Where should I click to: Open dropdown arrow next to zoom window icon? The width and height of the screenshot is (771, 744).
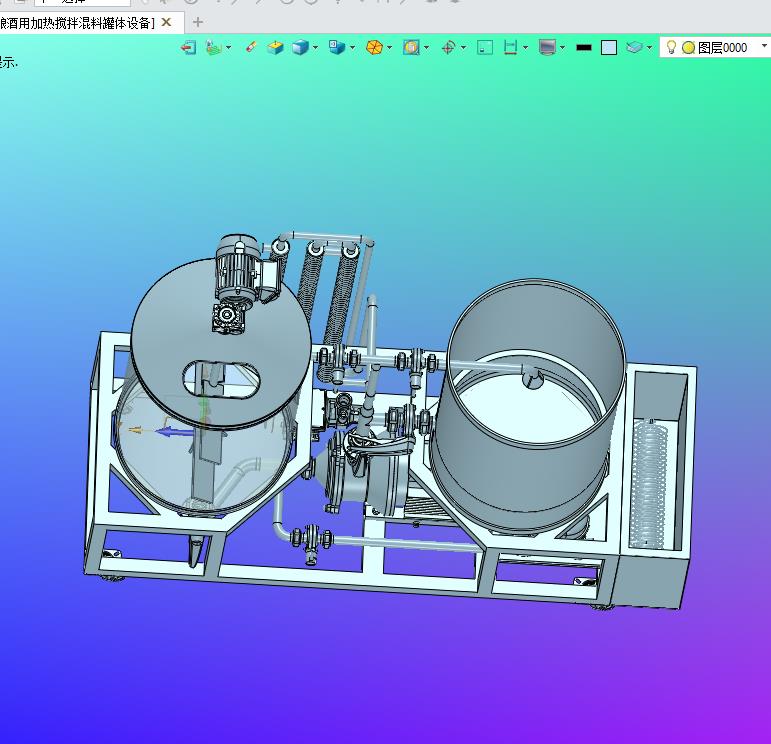[426, 48]
